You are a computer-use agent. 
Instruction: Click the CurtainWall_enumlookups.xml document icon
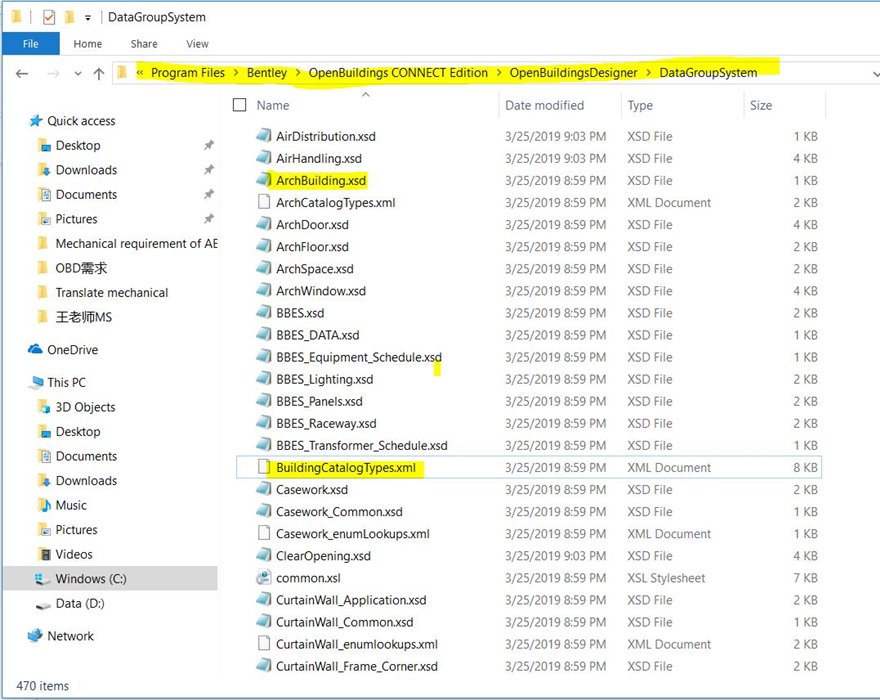264,643
